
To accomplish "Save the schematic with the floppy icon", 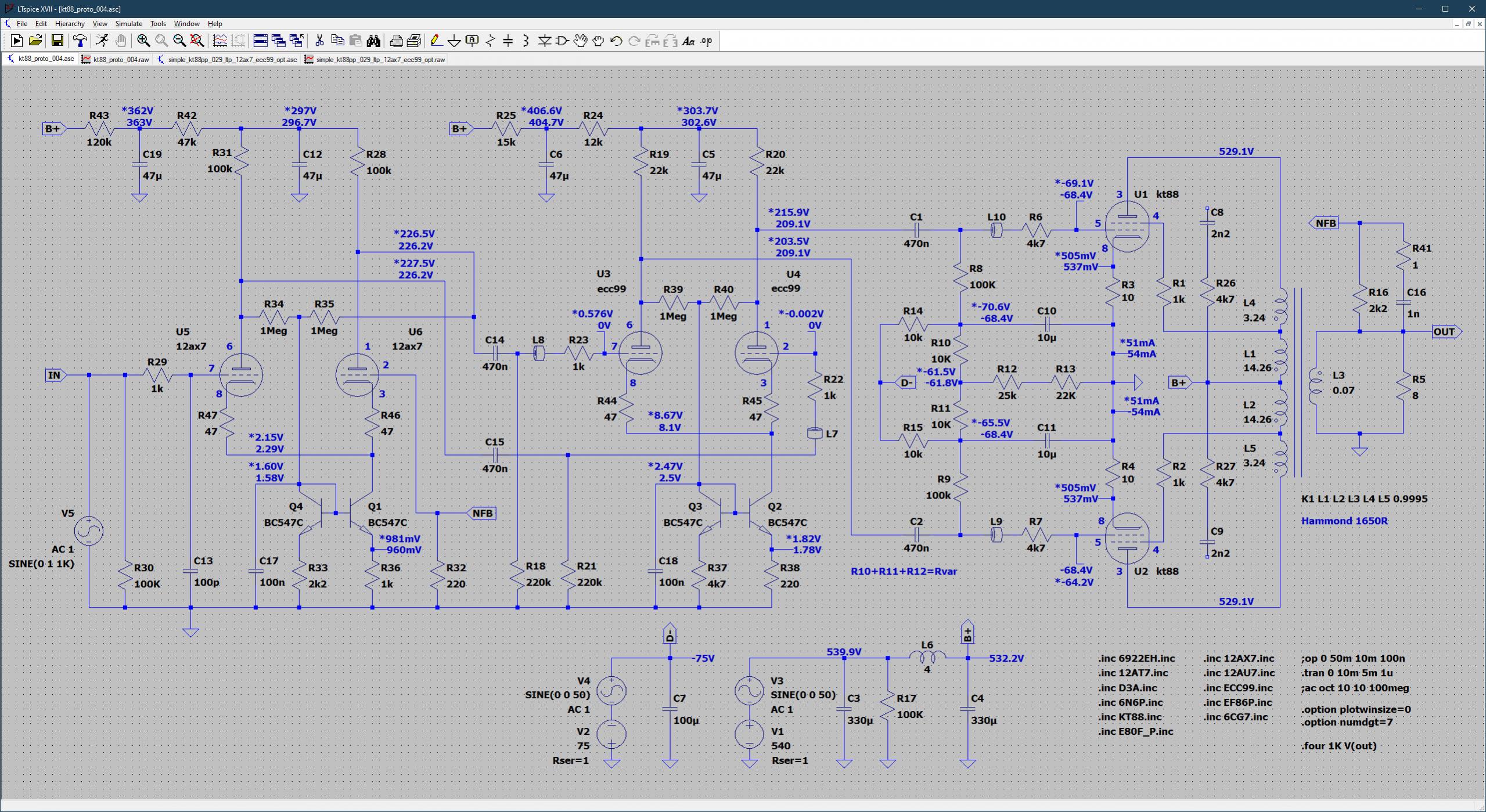I will [57, 41].
